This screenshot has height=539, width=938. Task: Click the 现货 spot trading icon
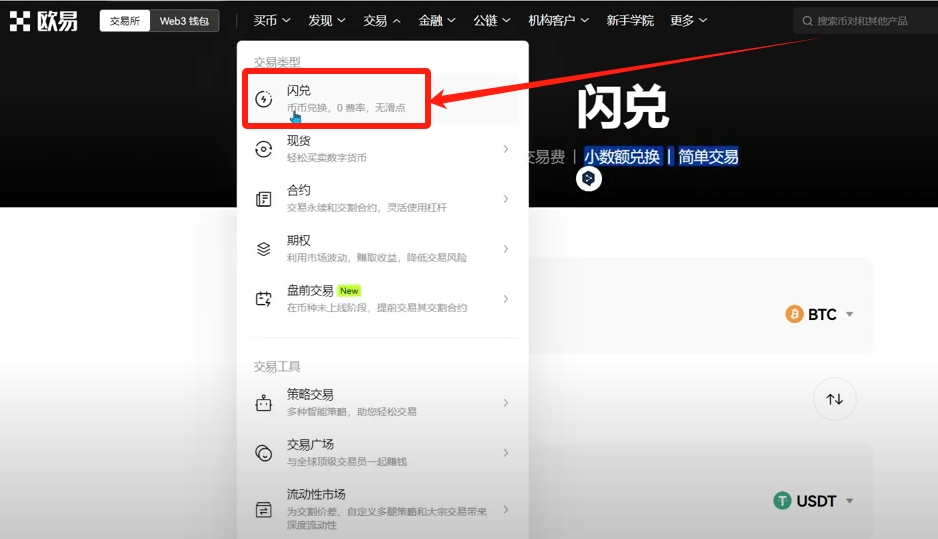pyautogui.click(x=264, y=149)
